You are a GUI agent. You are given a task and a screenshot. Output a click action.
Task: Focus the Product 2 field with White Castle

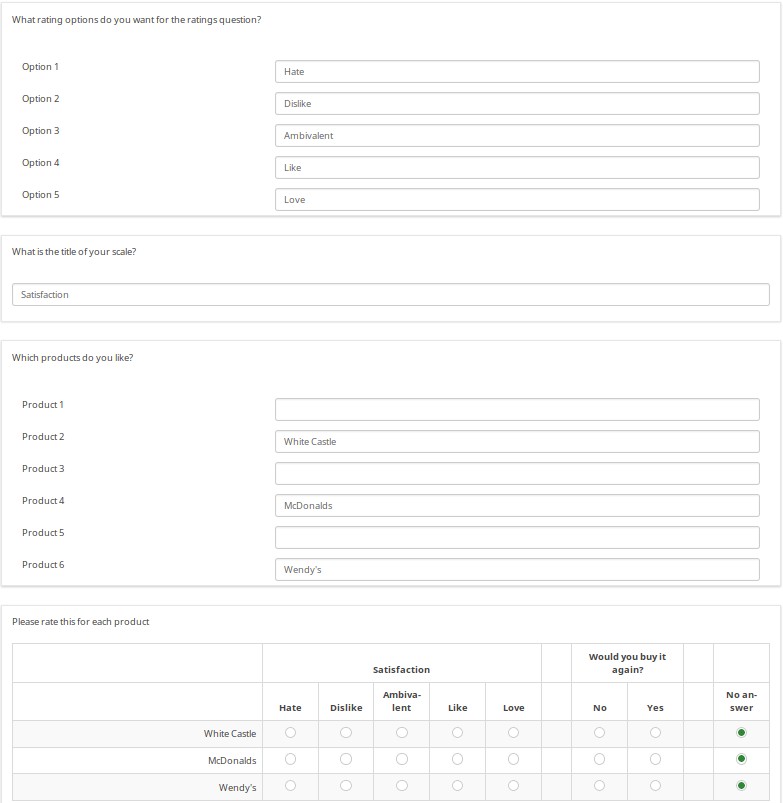pos(517,442)
